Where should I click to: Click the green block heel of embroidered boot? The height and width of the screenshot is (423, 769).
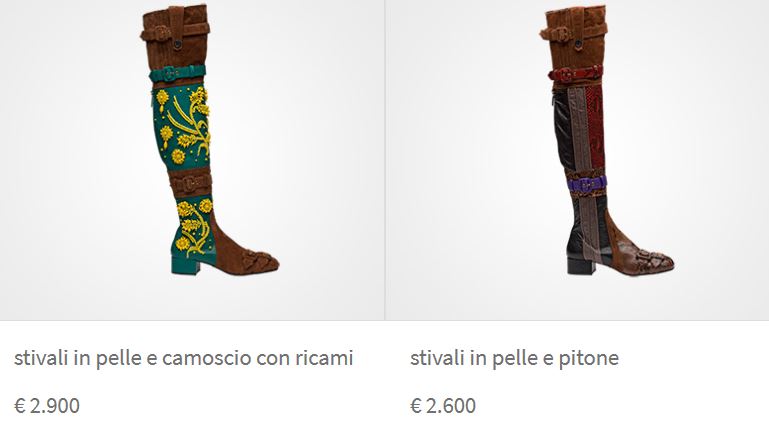(x=185, y=264)
